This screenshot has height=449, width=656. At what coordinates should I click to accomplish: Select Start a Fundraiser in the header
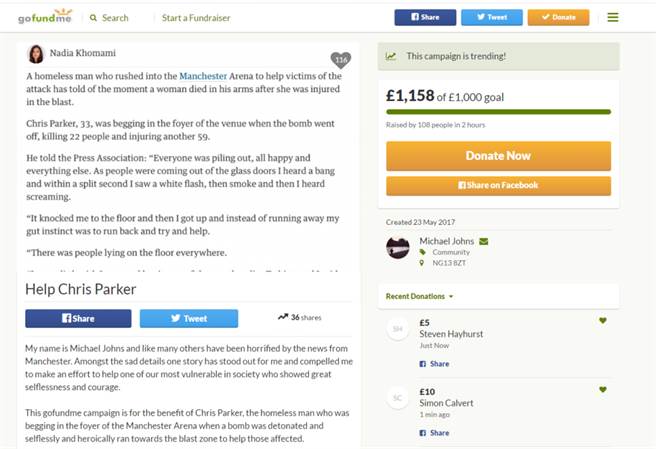pos(196,17)
